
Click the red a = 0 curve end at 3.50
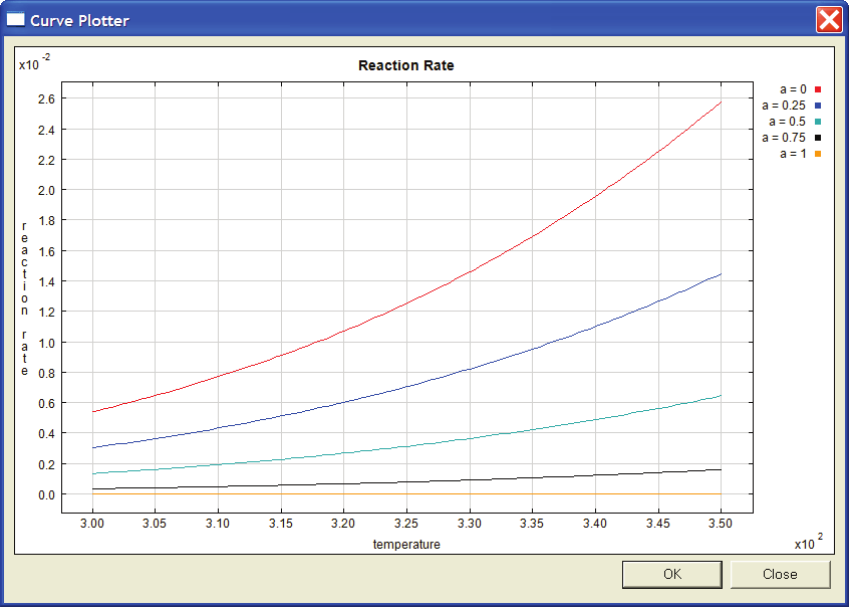(721, 102)
